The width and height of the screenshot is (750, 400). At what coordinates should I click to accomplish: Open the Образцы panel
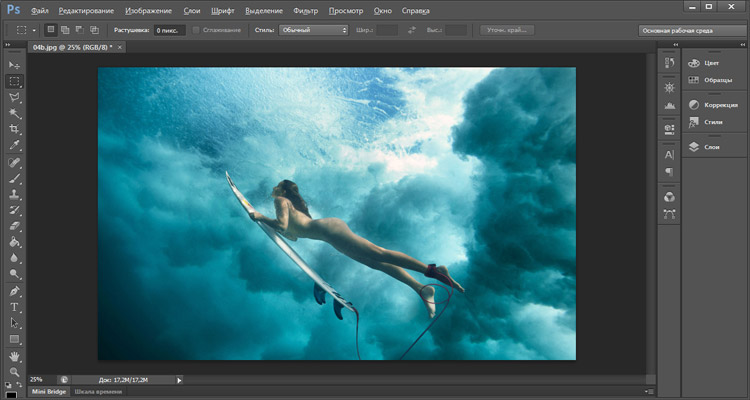click(710, 80)
